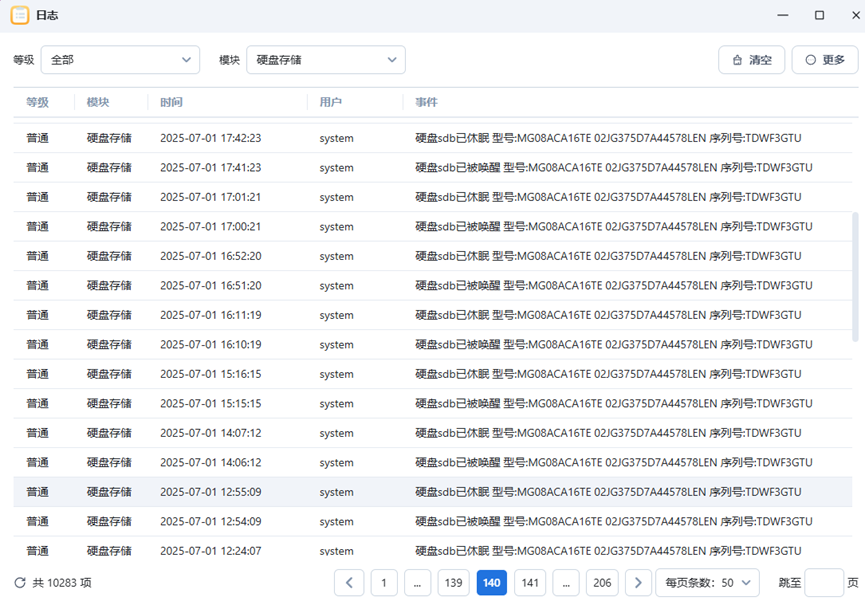This screenshot has width=865, height=605.
Task: Click system user in the 15:16:15 row
Action: (x=337, y=374)
